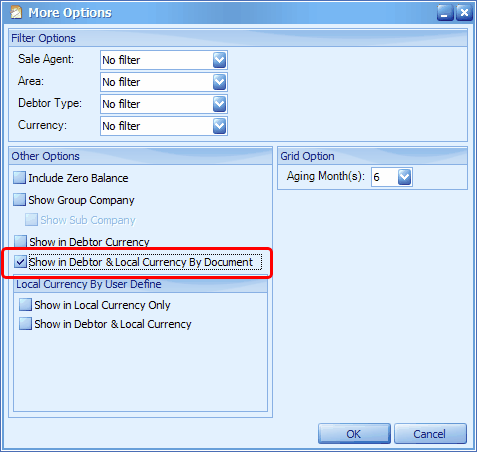Minimize the More Options dialog
The image size is (477, 452).
445,13
